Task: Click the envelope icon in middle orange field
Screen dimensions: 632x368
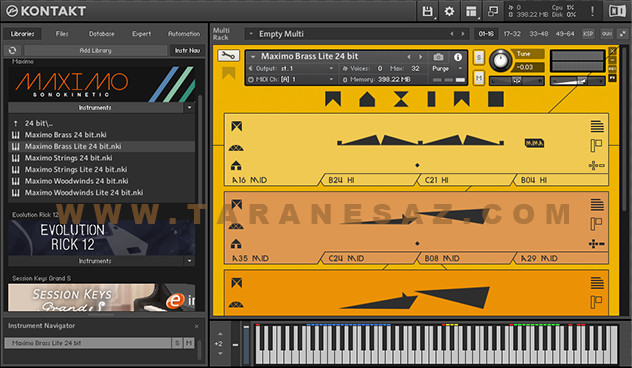Action: point(237,204)
